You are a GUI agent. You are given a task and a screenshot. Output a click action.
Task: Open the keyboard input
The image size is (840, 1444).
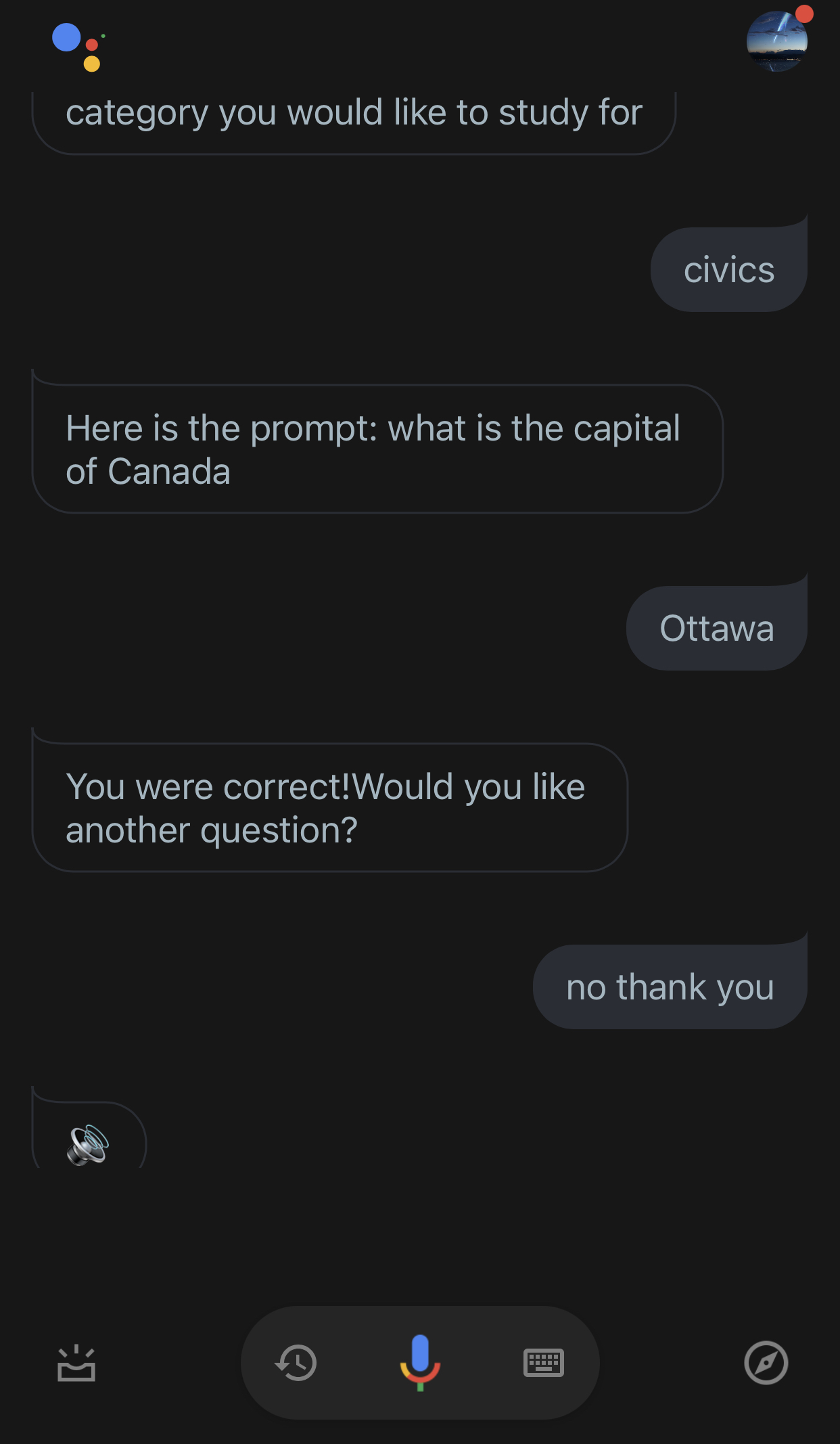pyautogui.click(x=543, y=1362)
